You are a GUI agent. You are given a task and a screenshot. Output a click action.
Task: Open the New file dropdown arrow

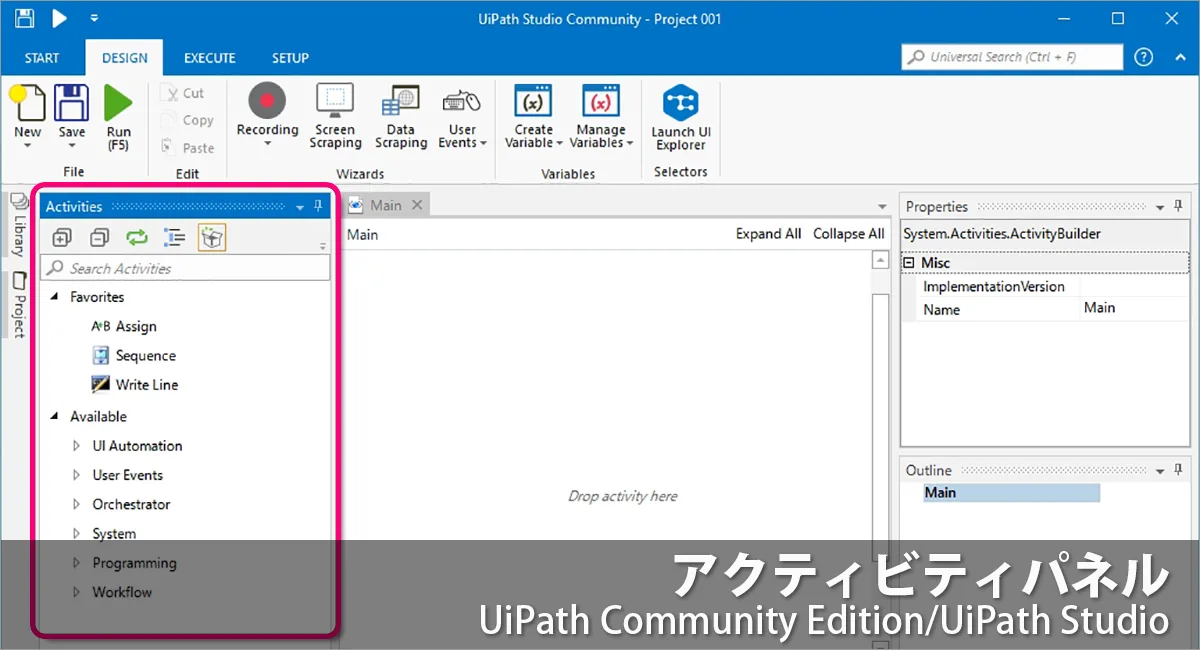(27, 146)
